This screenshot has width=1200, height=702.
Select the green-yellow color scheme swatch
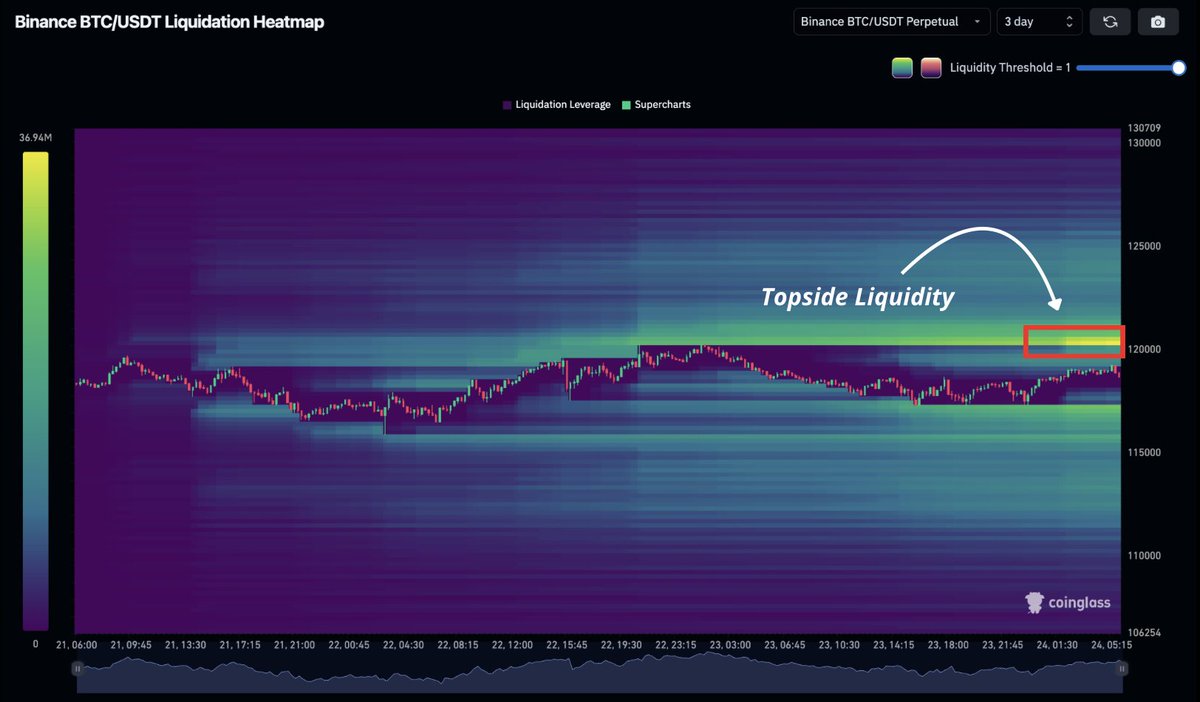click(902, 68)
